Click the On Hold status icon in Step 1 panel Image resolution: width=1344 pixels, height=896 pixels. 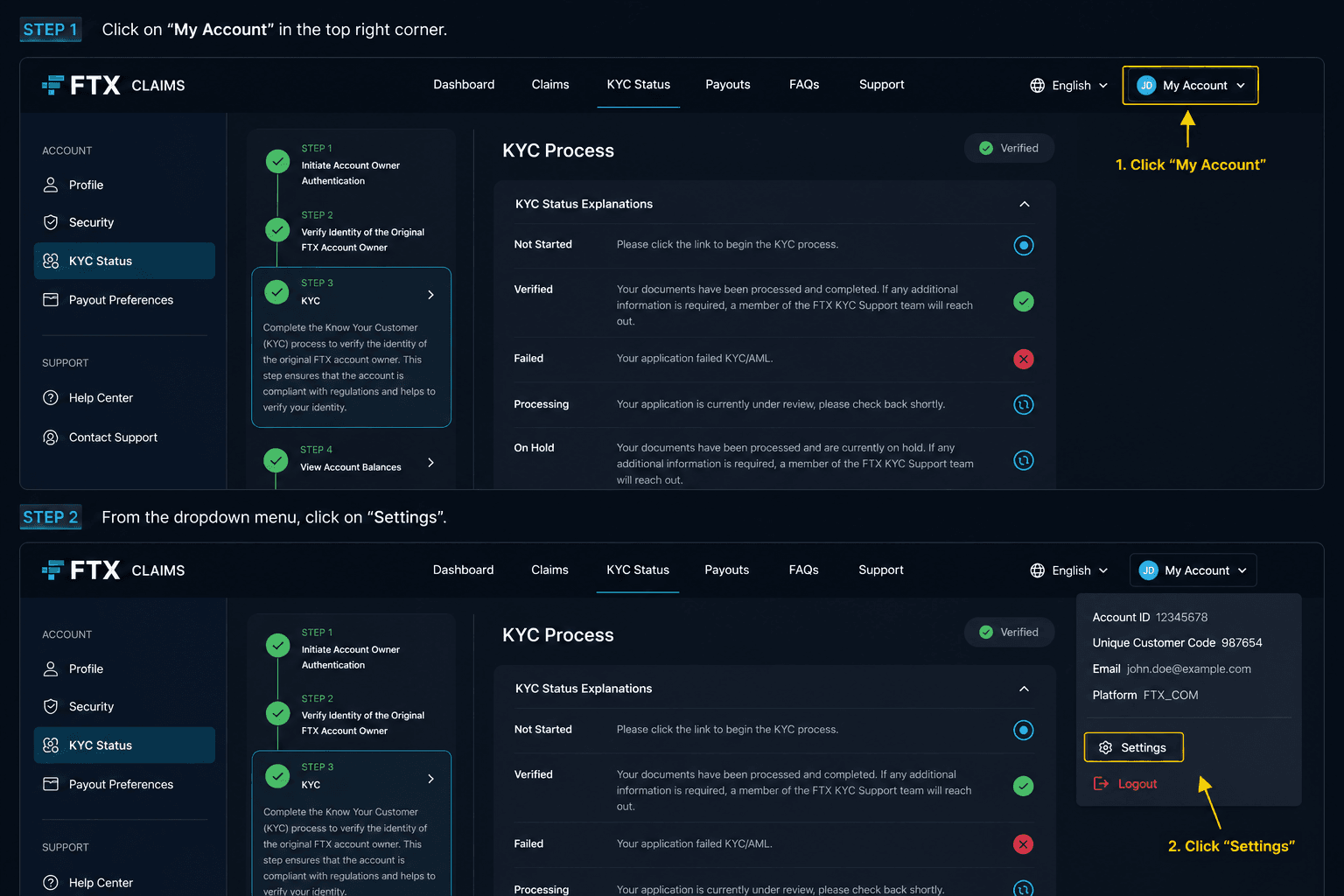tap(1024, 460)
